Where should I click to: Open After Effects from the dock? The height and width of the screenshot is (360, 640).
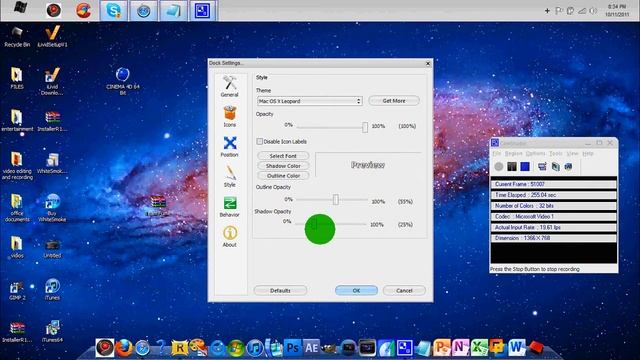click(x=311, y=348)
